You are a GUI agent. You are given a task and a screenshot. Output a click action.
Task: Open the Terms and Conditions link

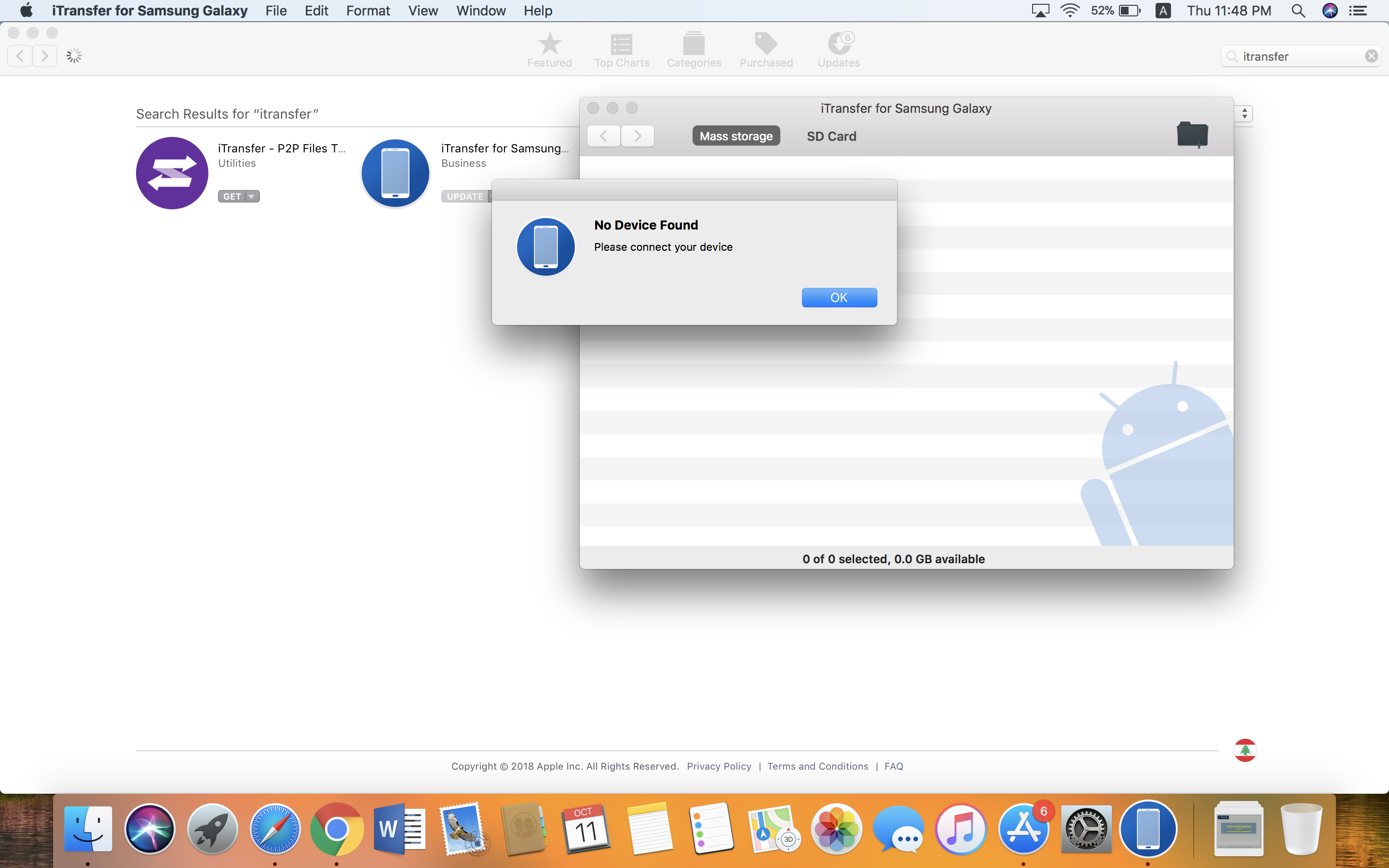pos(817,766)
